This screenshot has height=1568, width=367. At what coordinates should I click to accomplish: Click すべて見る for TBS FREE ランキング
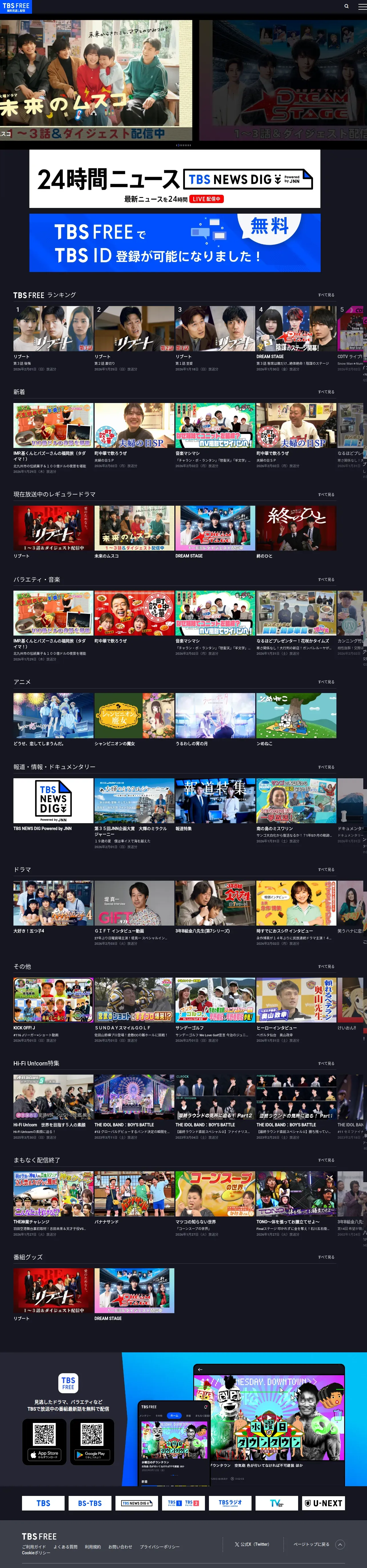coord(326,295)
